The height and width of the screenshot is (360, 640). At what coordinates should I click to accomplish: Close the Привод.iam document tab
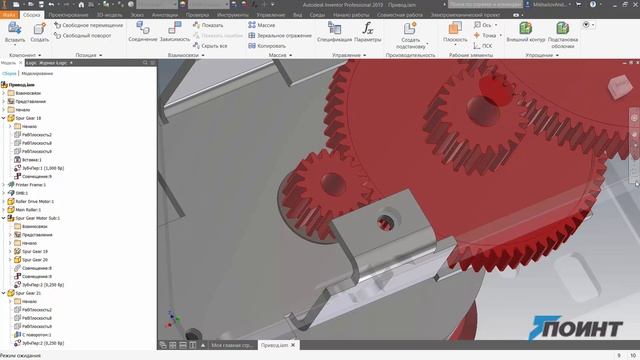tap(293, 345)
